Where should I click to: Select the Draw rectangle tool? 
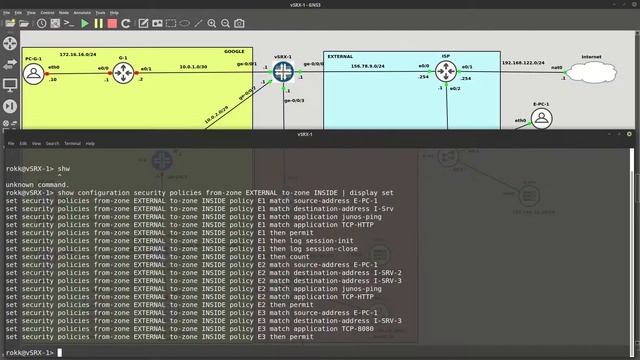171,23
